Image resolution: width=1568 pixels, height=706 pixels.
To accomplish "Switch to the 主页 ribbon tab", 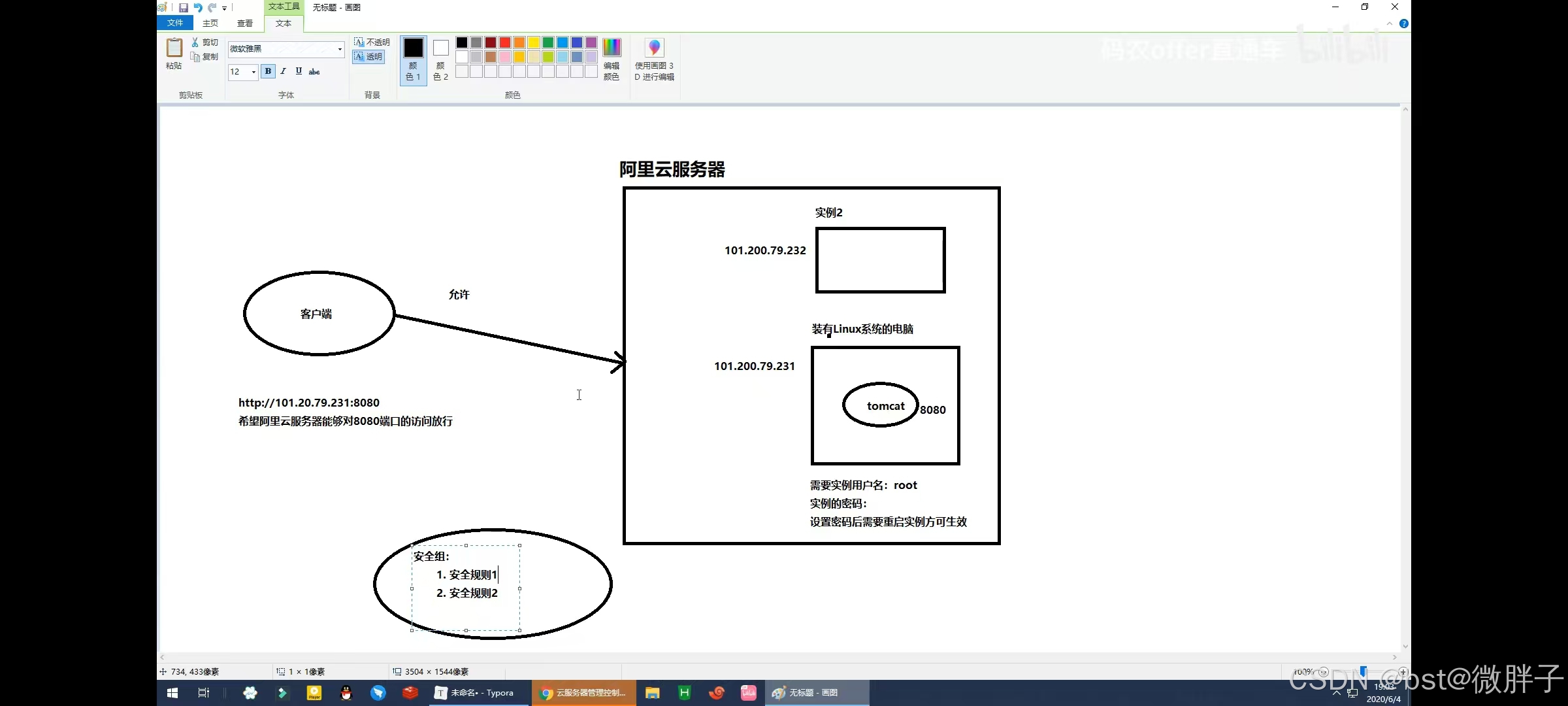I will [x=210, y=22].
